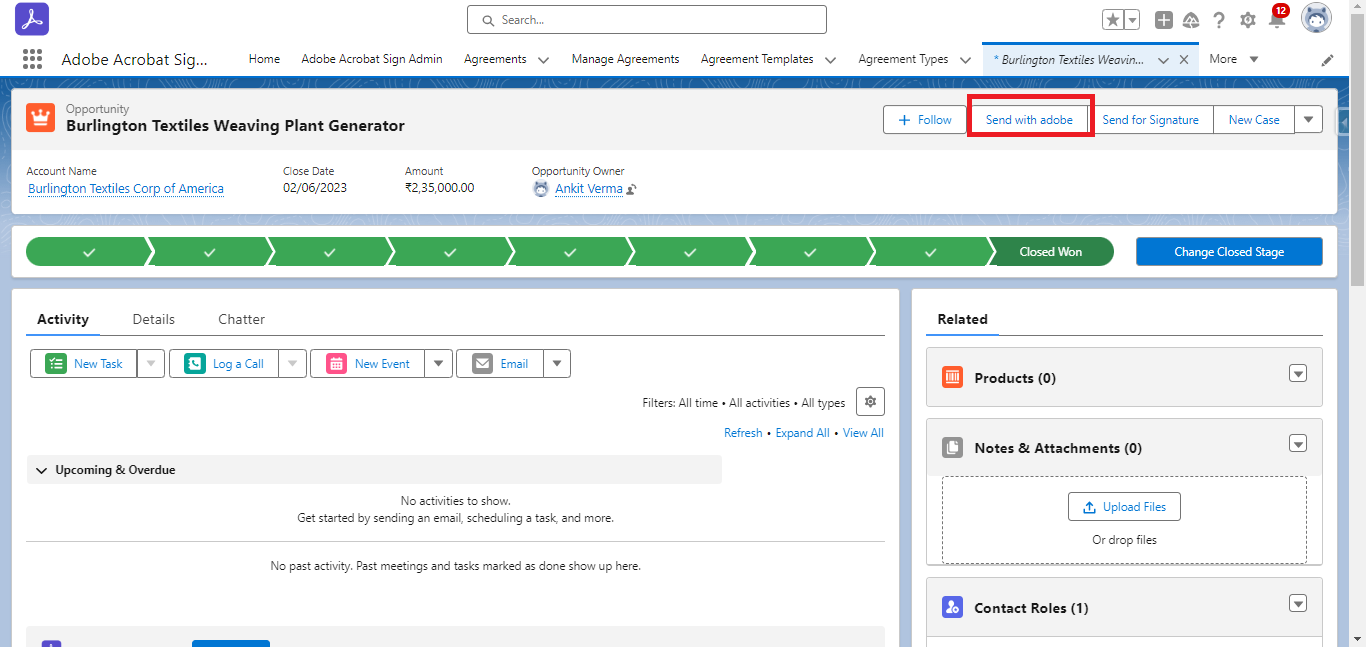
Task: Click the Global Actions plus icon
Action: pos(1164,20)
